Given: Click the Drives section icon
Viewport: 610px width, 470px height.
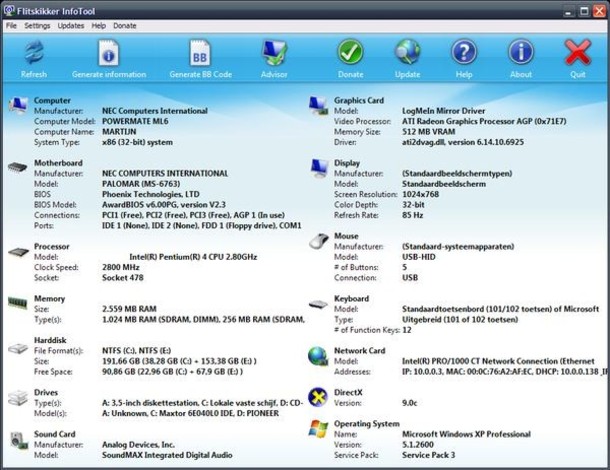Looking at the screenshot, I should coord(18,398).
